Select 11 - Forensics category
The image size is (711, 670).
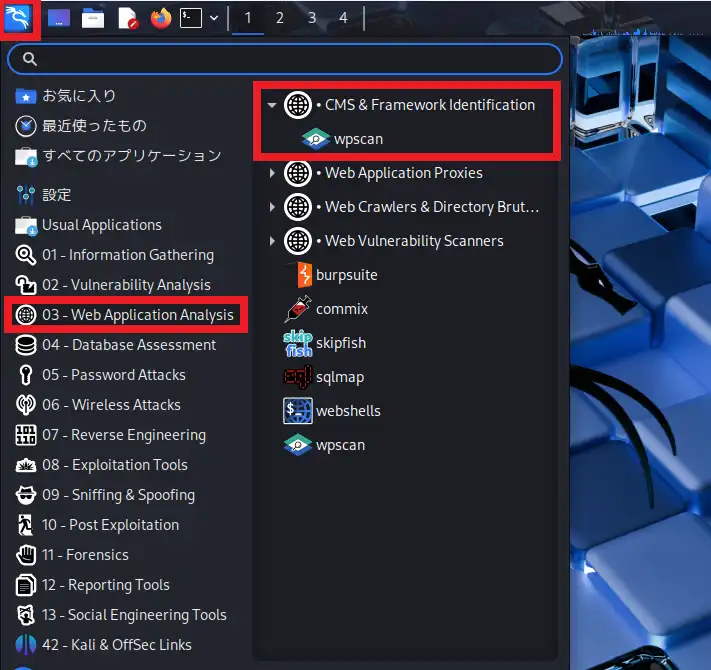click(x=72, y=554)
